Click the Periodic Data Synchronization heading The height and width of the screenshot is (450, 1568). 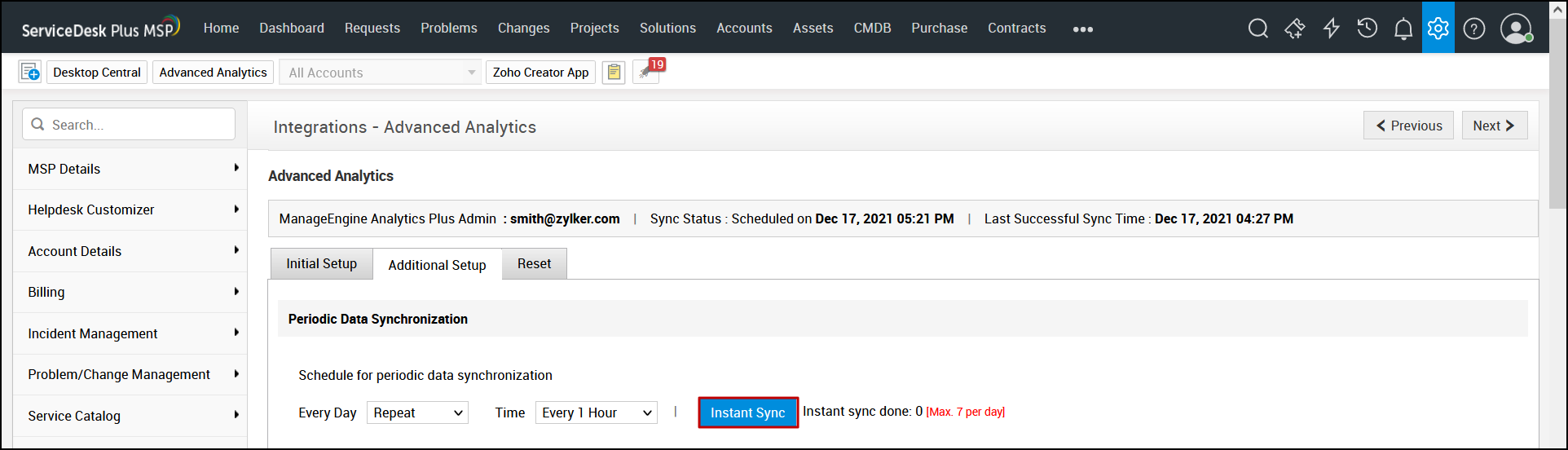point(378,319)
